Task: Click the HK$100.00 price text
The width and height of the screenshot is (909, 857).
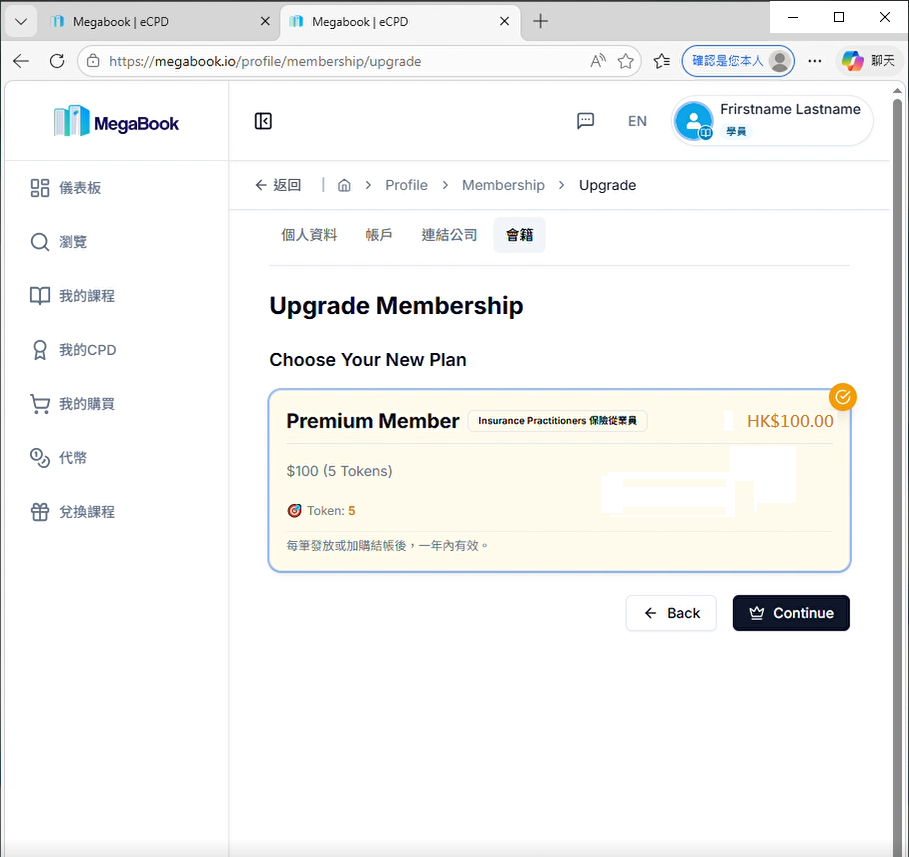Action: (790, 421)
